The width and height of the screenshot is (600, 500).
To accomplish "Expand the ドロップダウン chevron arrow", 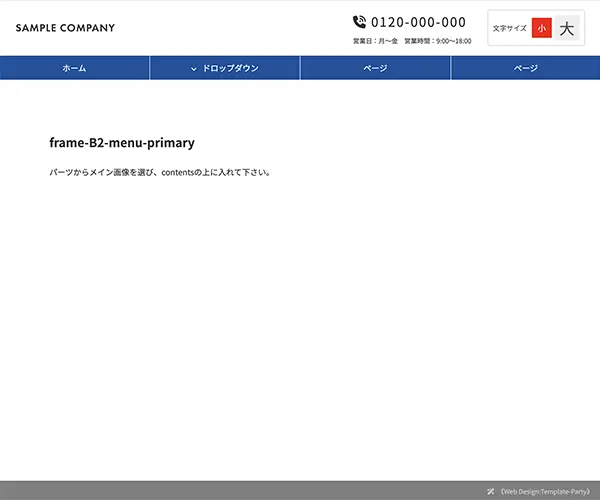I will click(193, 69).
